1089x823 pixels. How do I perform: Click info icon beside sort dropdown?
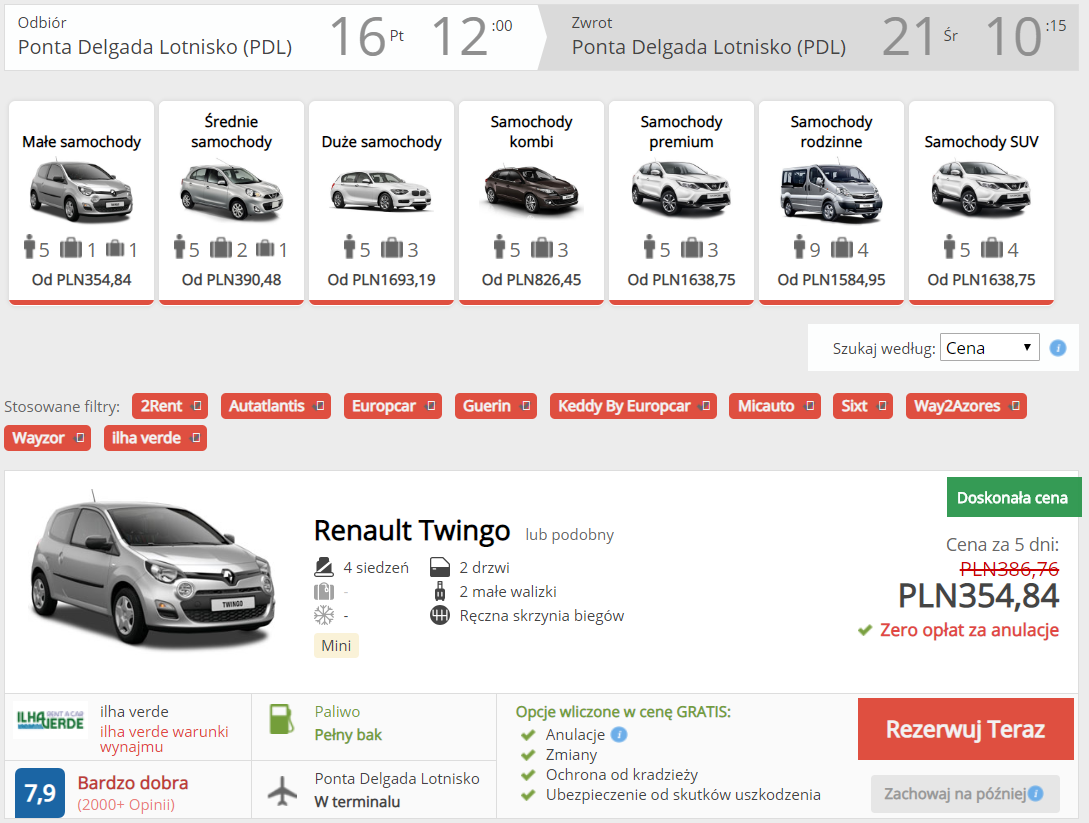1058,348
